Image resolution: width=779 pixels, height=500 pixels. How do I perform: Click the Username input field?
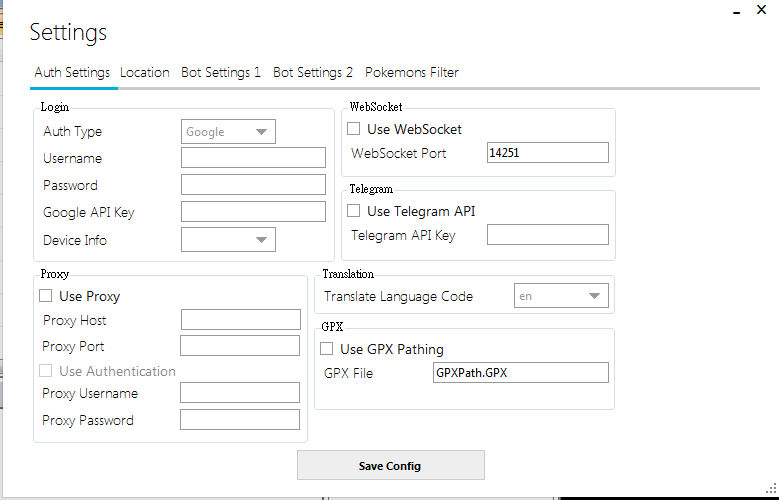tap(253, 158)
